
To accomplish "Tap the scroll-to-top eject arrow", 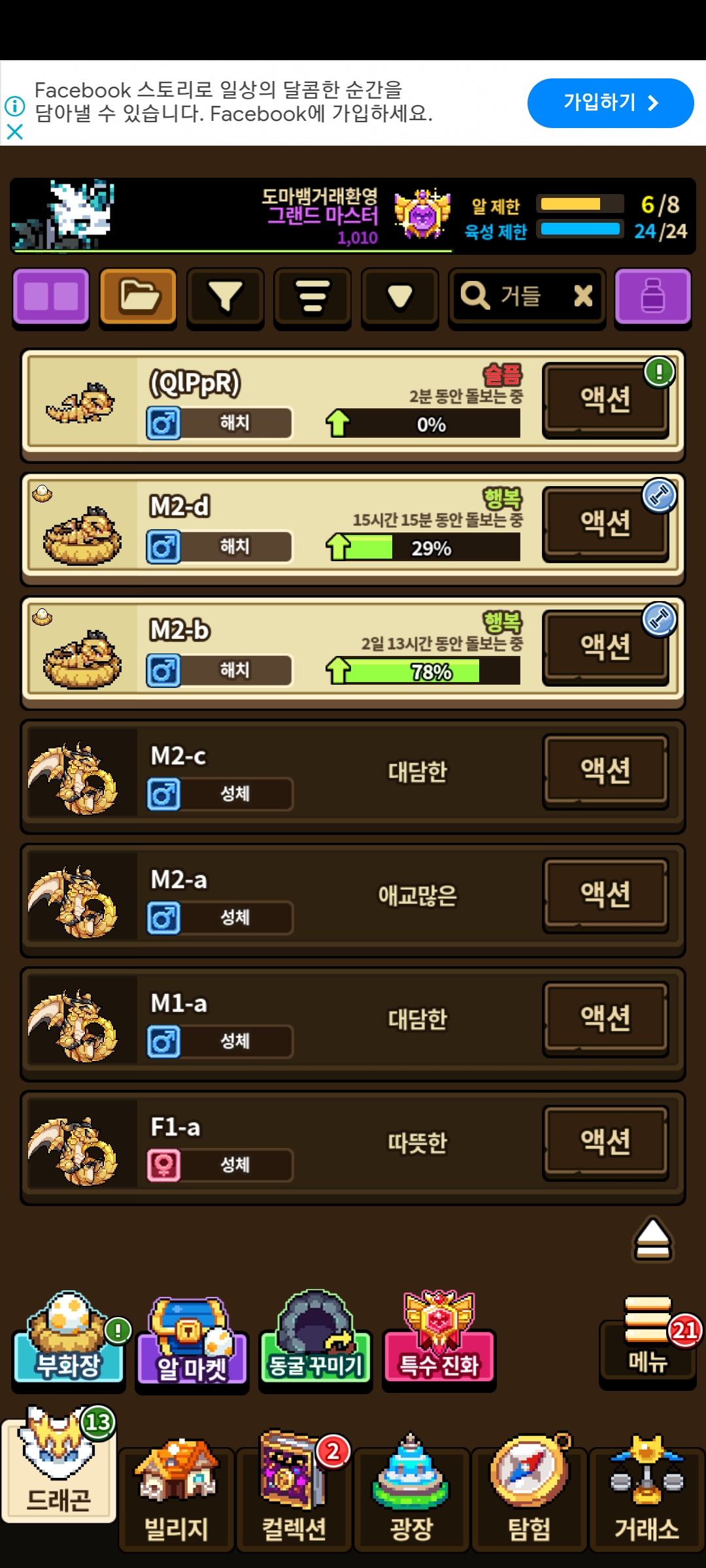I will click(x=652, y=1239).
